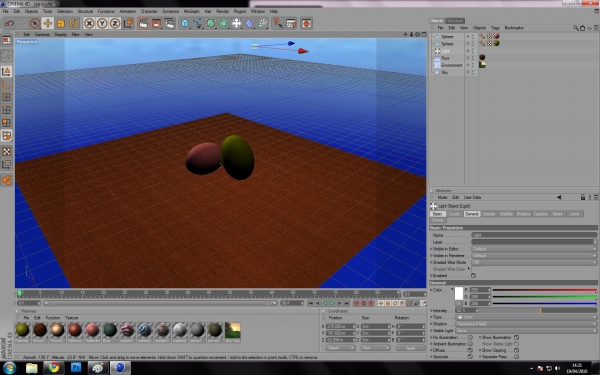This screenshot has height=375, width=600.
Task: Open the Render menu
Action: click(222, 11)
